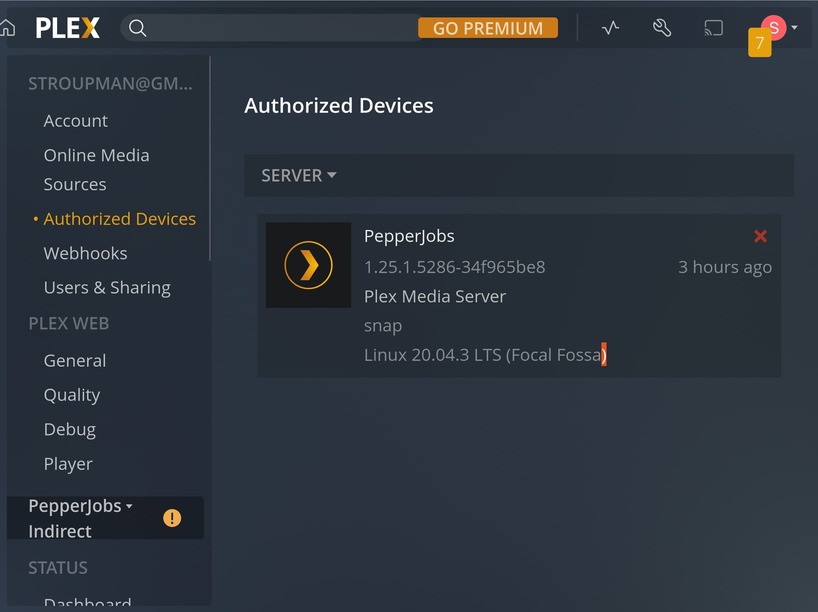This screenshot has width=818, height=612.
Task: Go to Users & Sharing
Action: pyautogui.click(x=107, y=288)
